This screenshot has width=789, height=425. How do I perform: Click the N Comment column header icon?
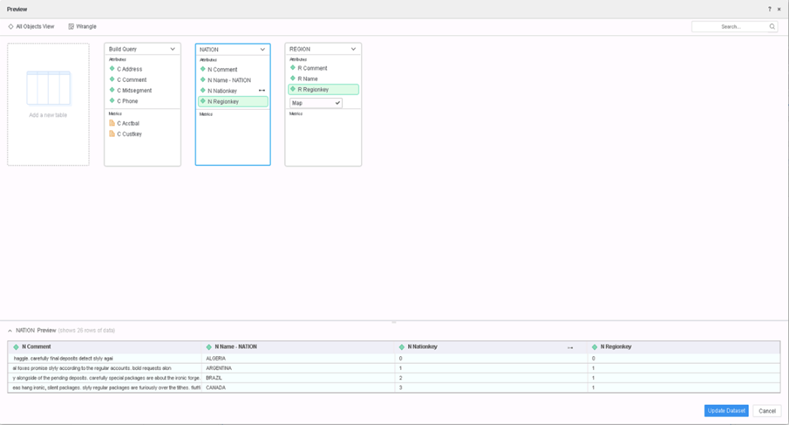pos(16,347)
